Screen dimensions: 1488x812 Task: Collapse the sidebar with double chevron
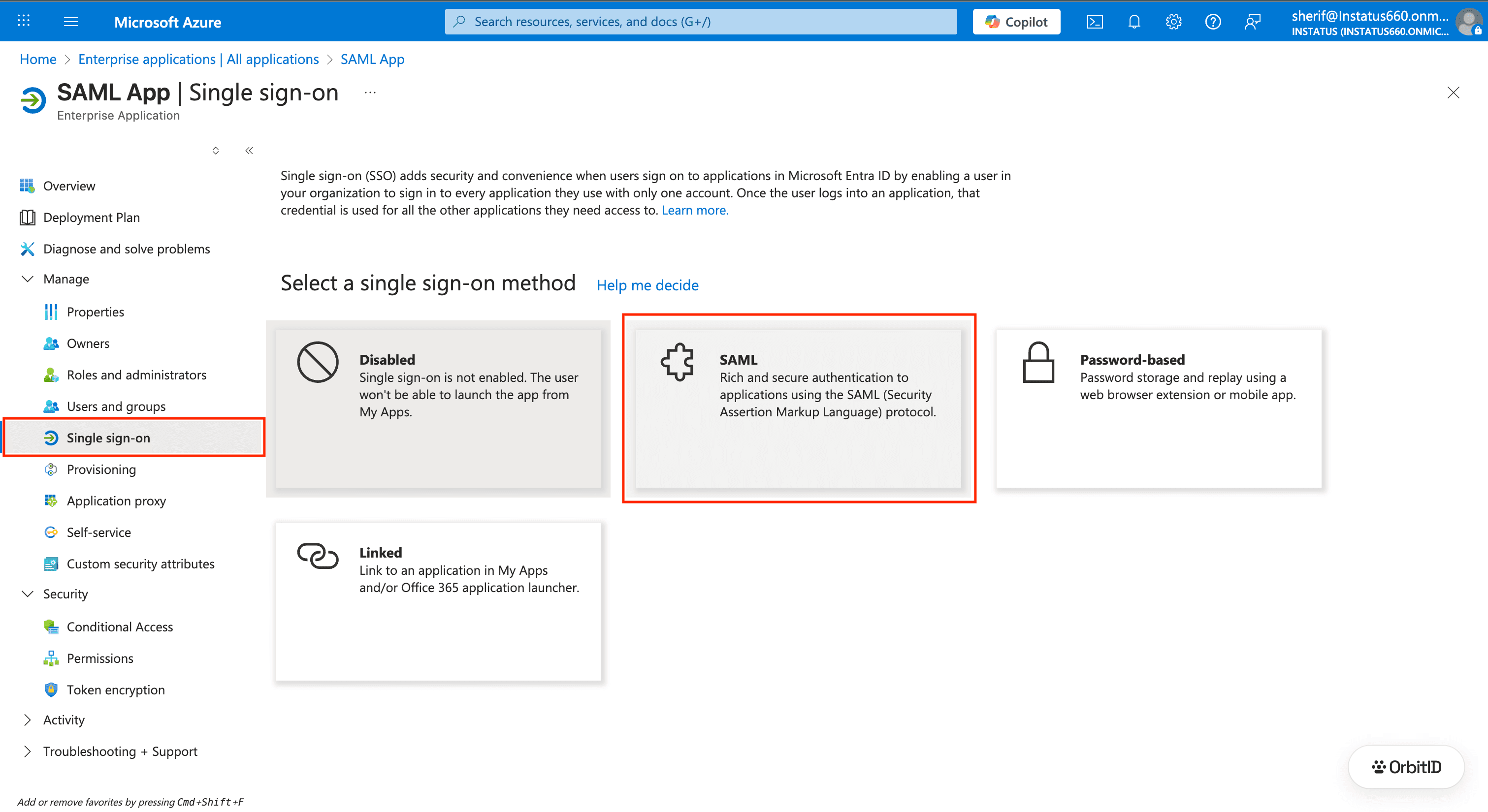[x=249, y=150]
